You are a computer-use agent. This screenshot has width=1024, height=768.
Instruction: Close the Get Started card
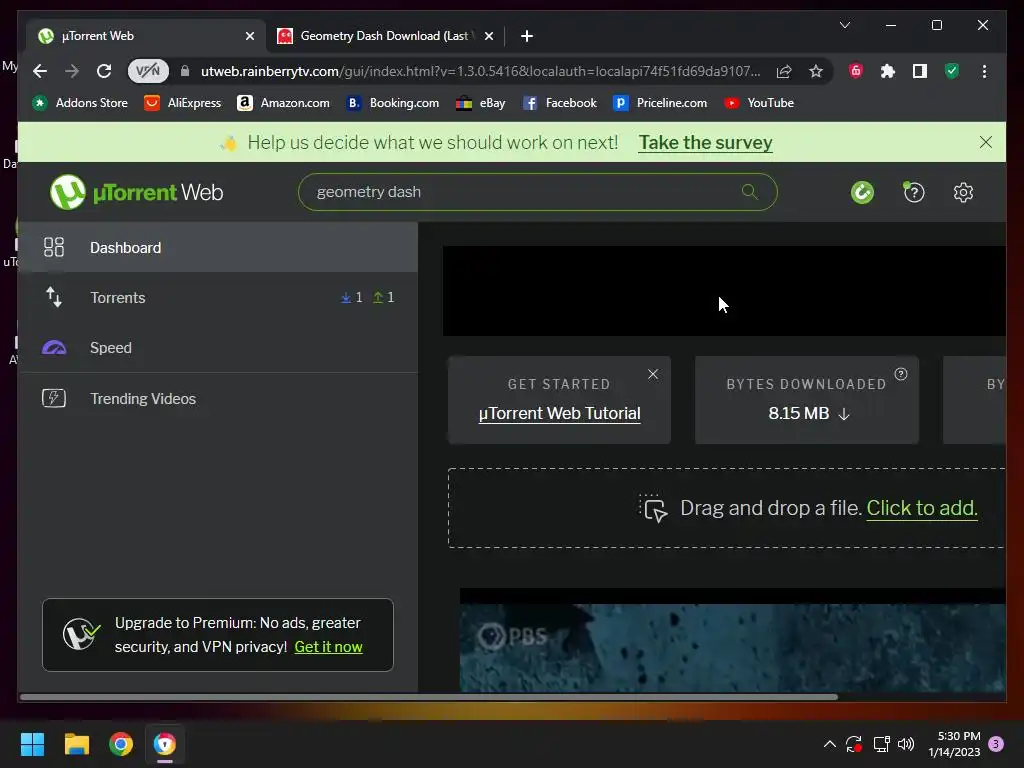(x=652, y=374)
